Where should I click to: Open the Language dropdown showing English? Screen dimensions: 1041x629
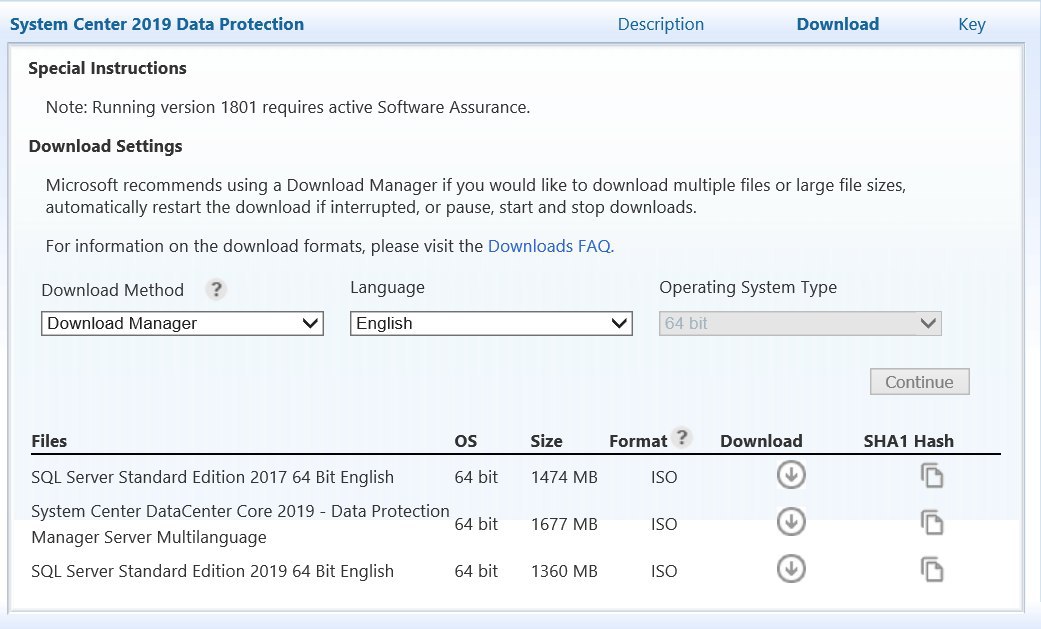(x=491, y=323)
